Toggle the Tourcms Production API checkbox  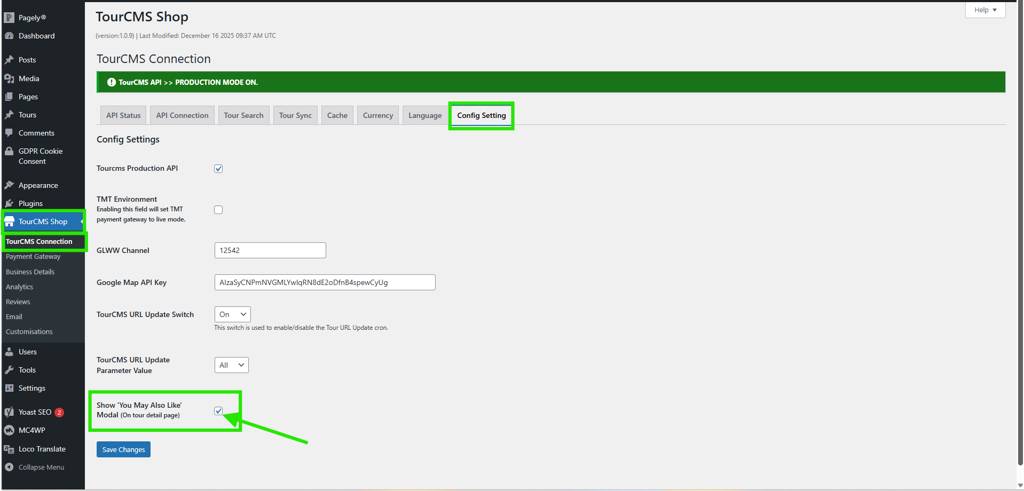[219, 168]
